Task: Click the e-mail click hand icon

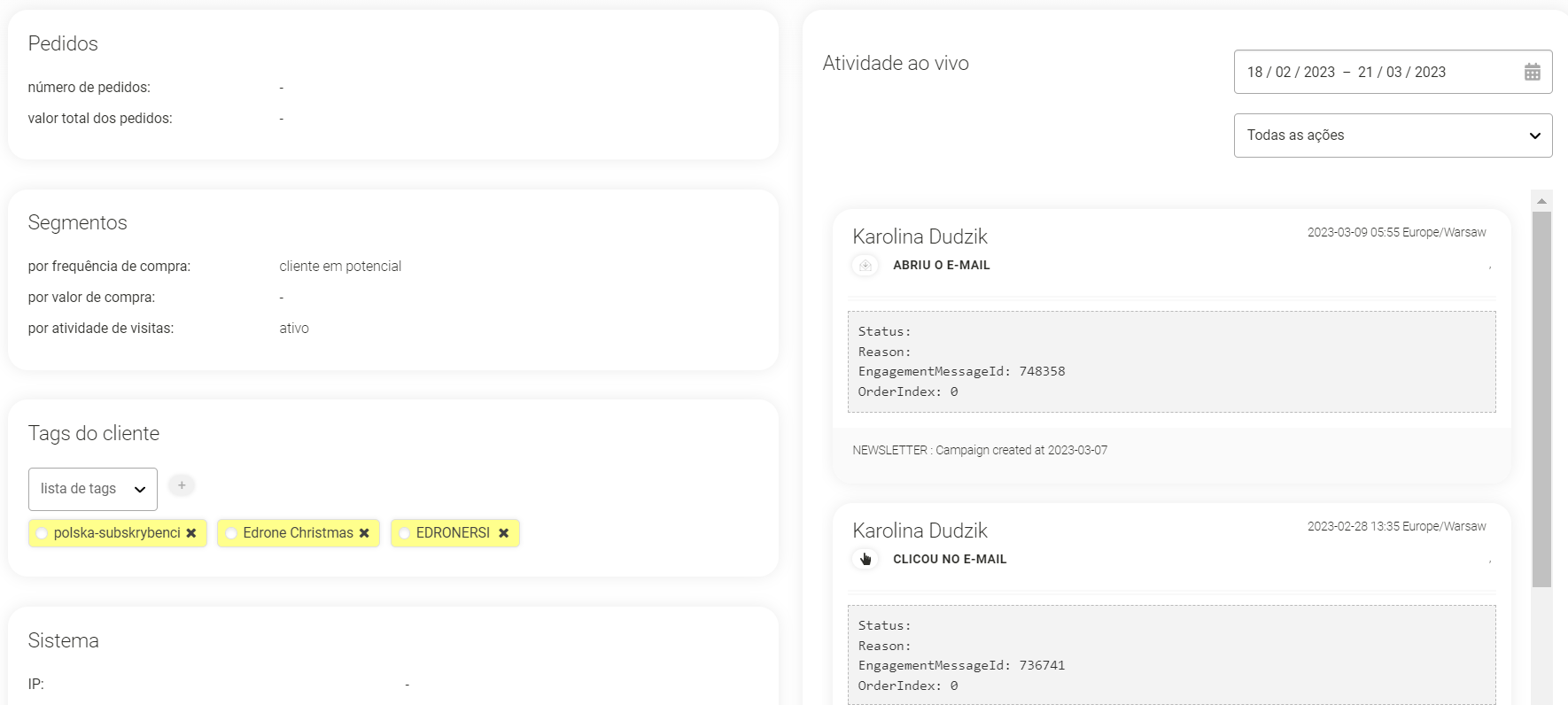Action: point(866,559)
